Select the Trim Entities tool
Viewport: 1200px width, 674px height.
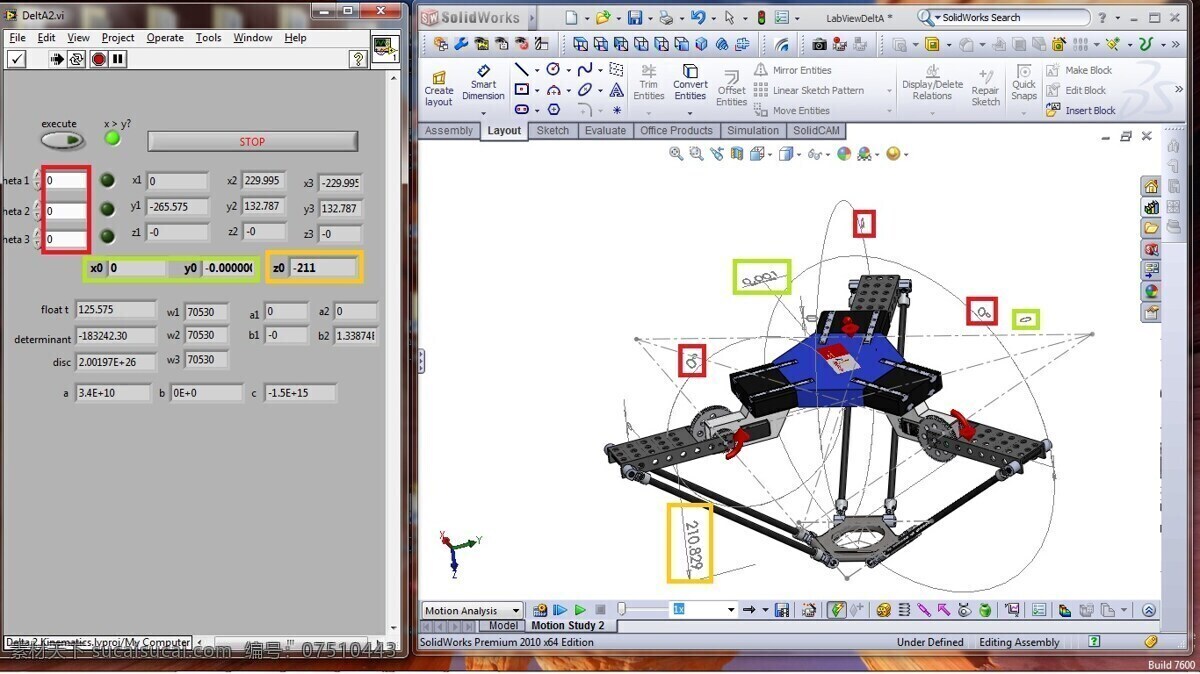point(648,83)
